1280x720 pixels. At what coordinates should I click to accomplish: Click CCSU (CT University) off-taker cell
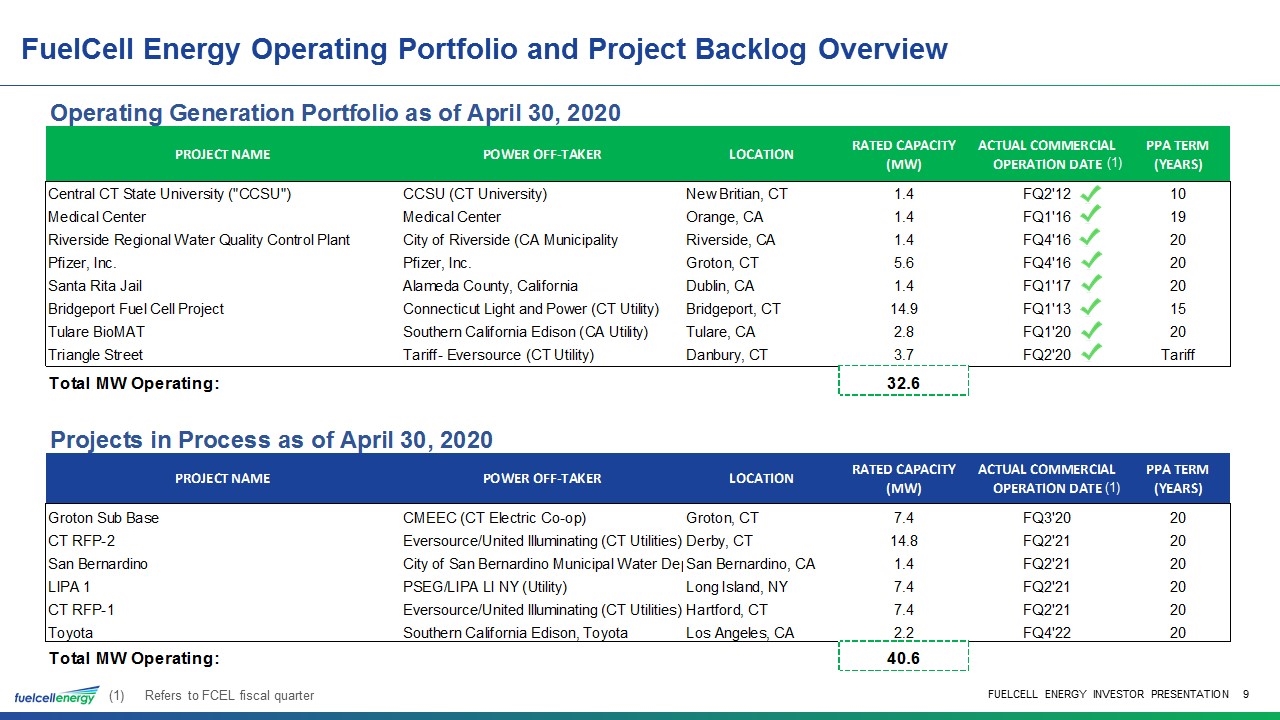[x=475, y=194]
